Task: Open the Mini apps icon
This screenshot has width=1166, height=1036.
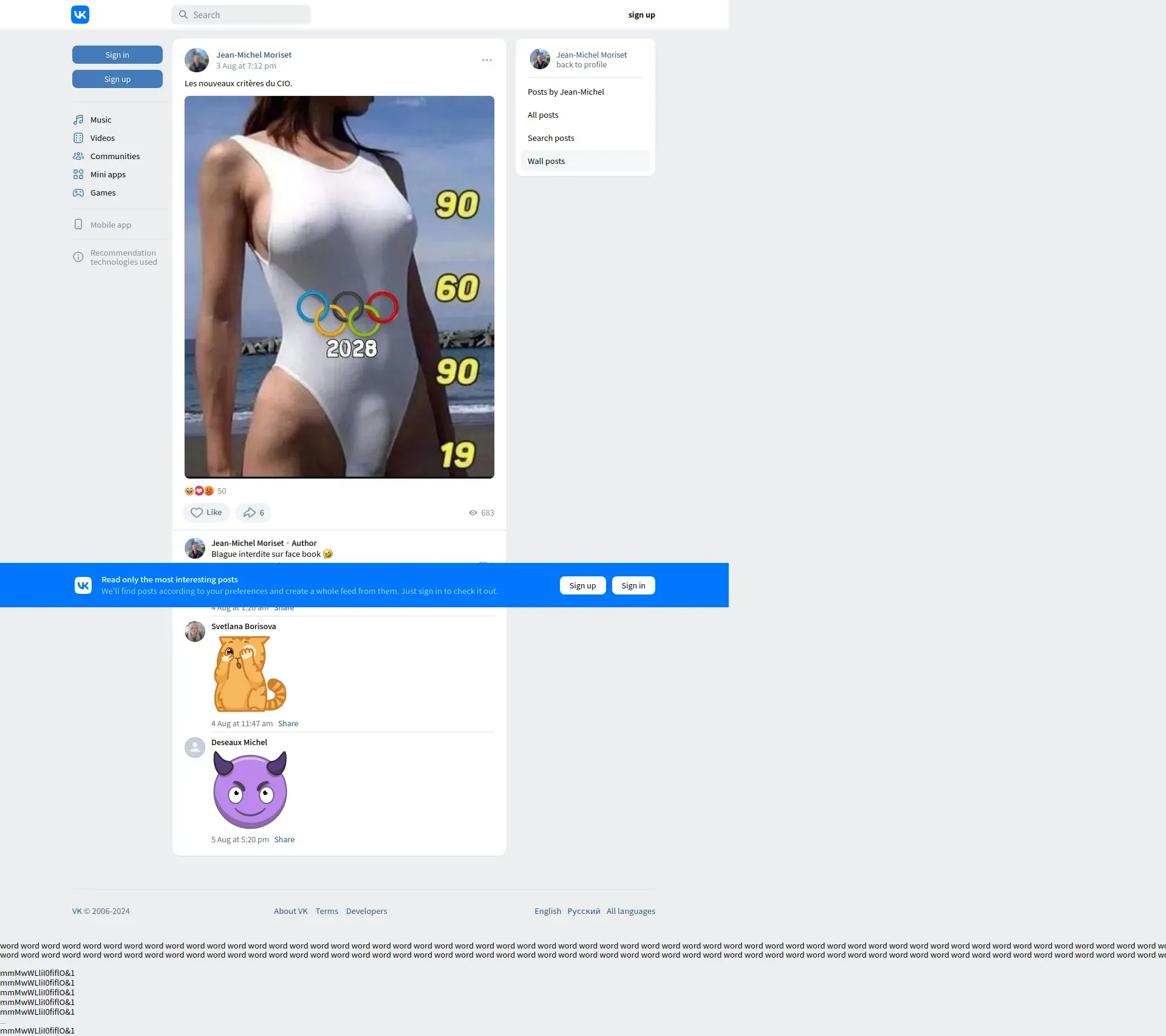Action: tap(78, 174)
